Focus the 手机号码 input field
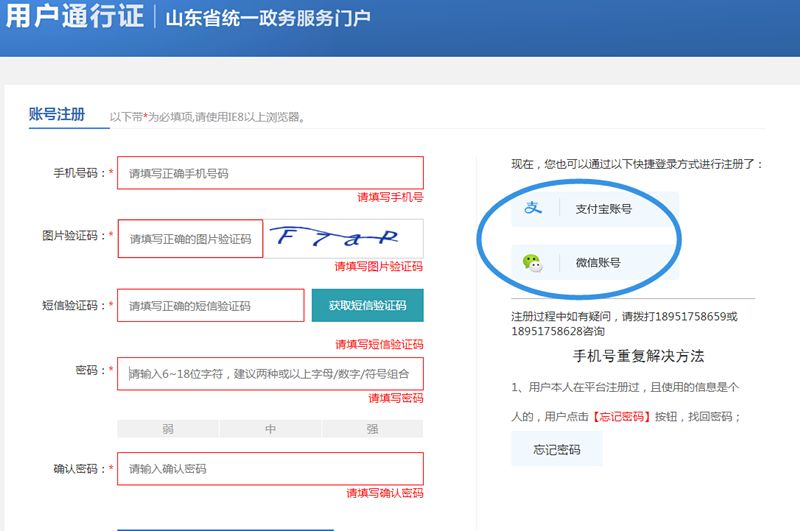This screenshot has width=800, height=531. pos(270,173)
